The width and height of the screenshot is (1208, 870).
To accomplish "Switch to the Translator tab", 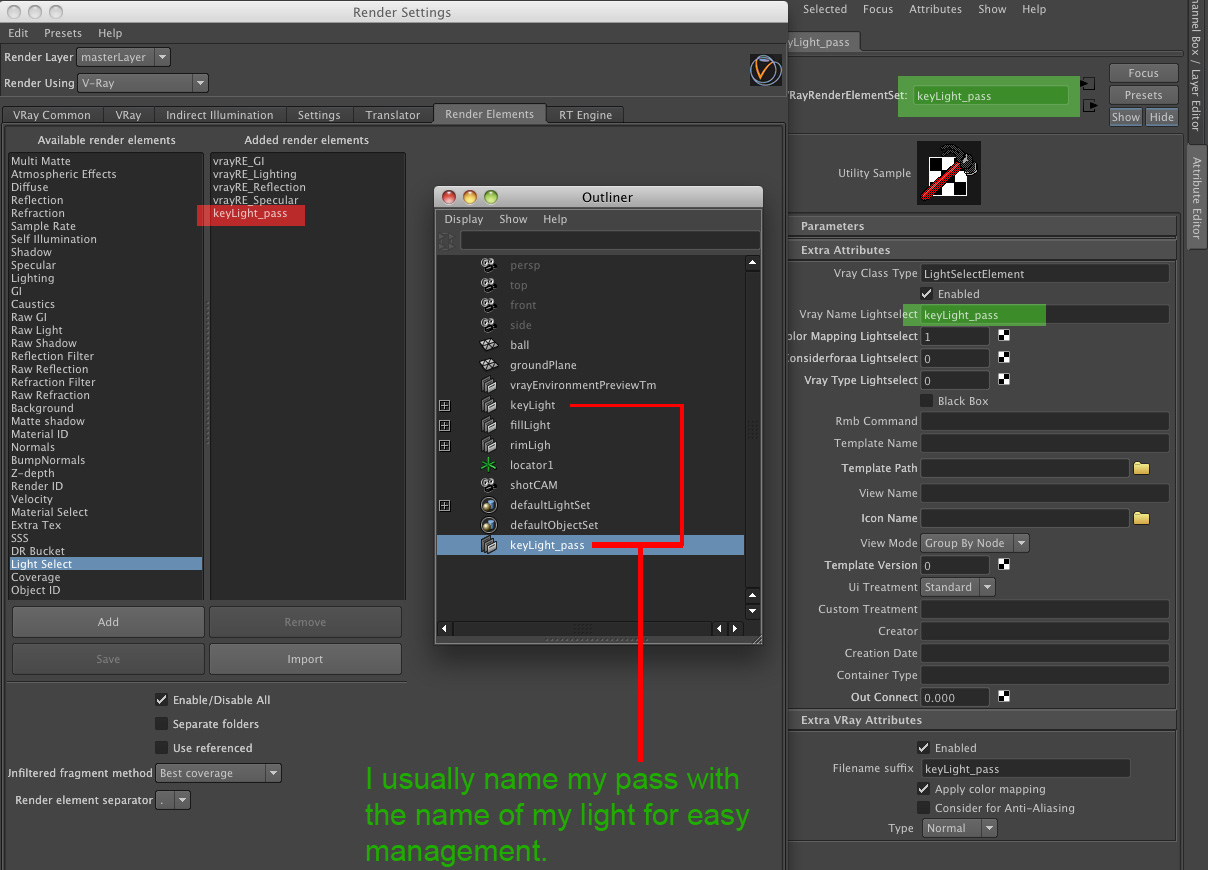I will click(x=392, y=115).
